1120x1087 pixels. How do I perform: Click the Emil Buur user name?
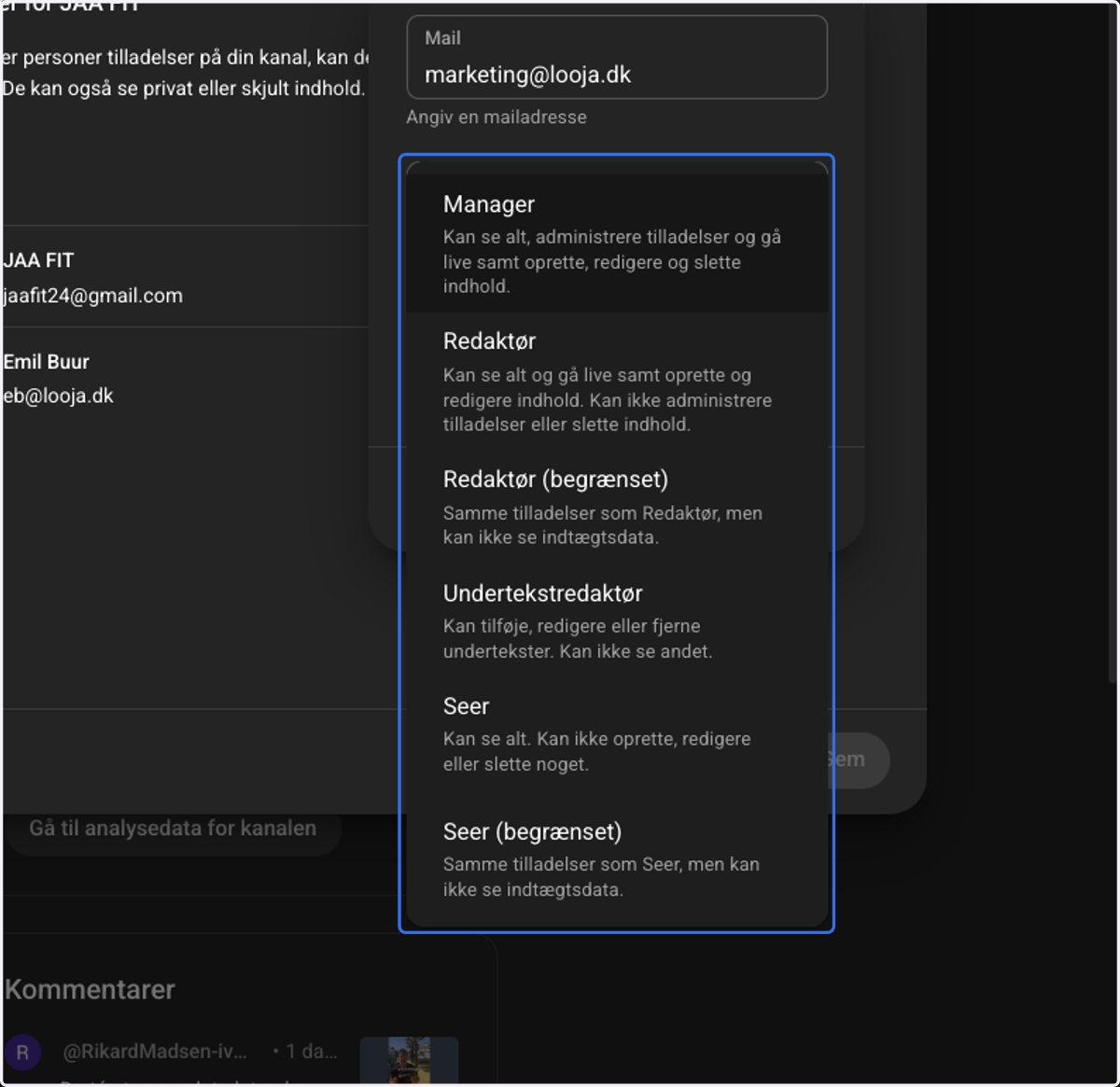coord(46,362)
